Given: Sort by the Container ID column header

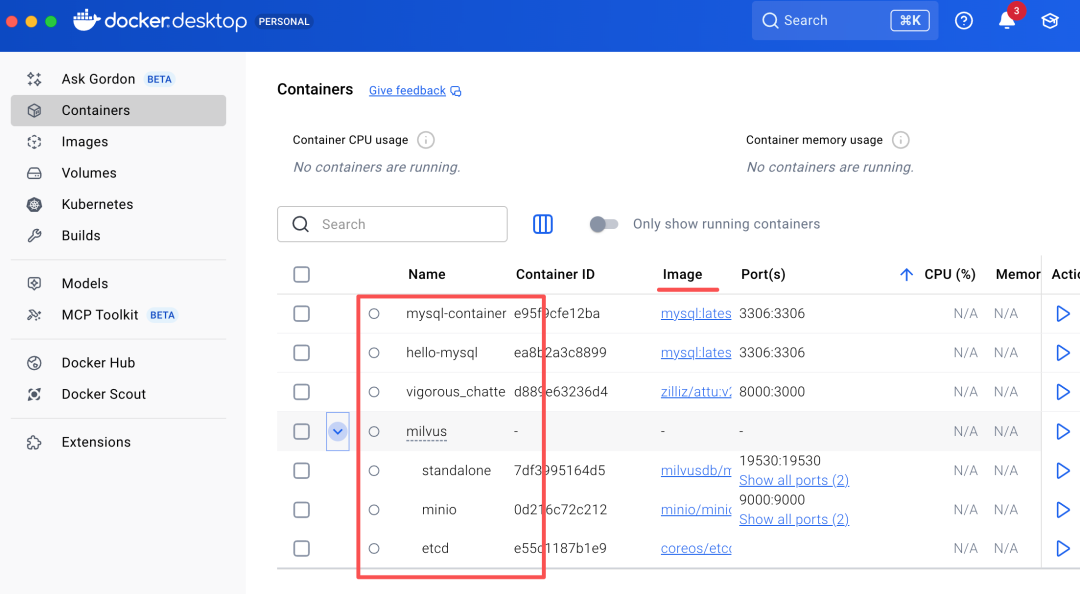Looking at the screenshot, I should tap(555, 274).
